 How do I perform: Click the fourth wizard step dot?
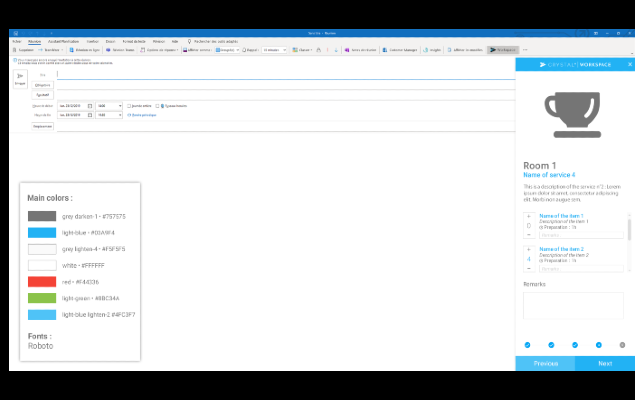[x=599, y=345]
